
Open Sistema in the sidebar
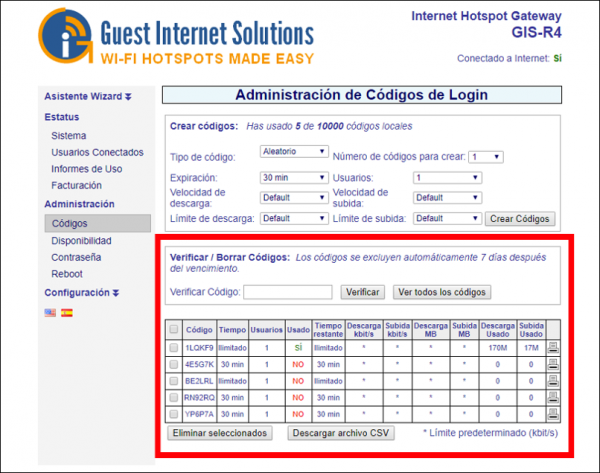69,136
